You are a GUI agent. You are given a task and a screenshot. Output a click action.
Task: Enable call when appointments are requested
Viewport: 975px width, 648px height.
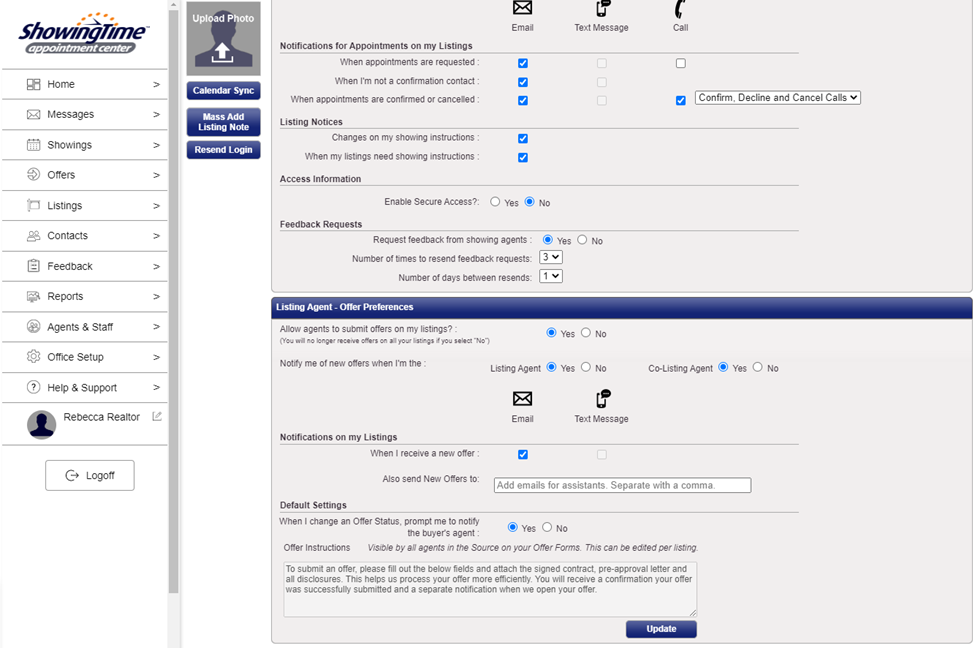(x=681, y=63)
